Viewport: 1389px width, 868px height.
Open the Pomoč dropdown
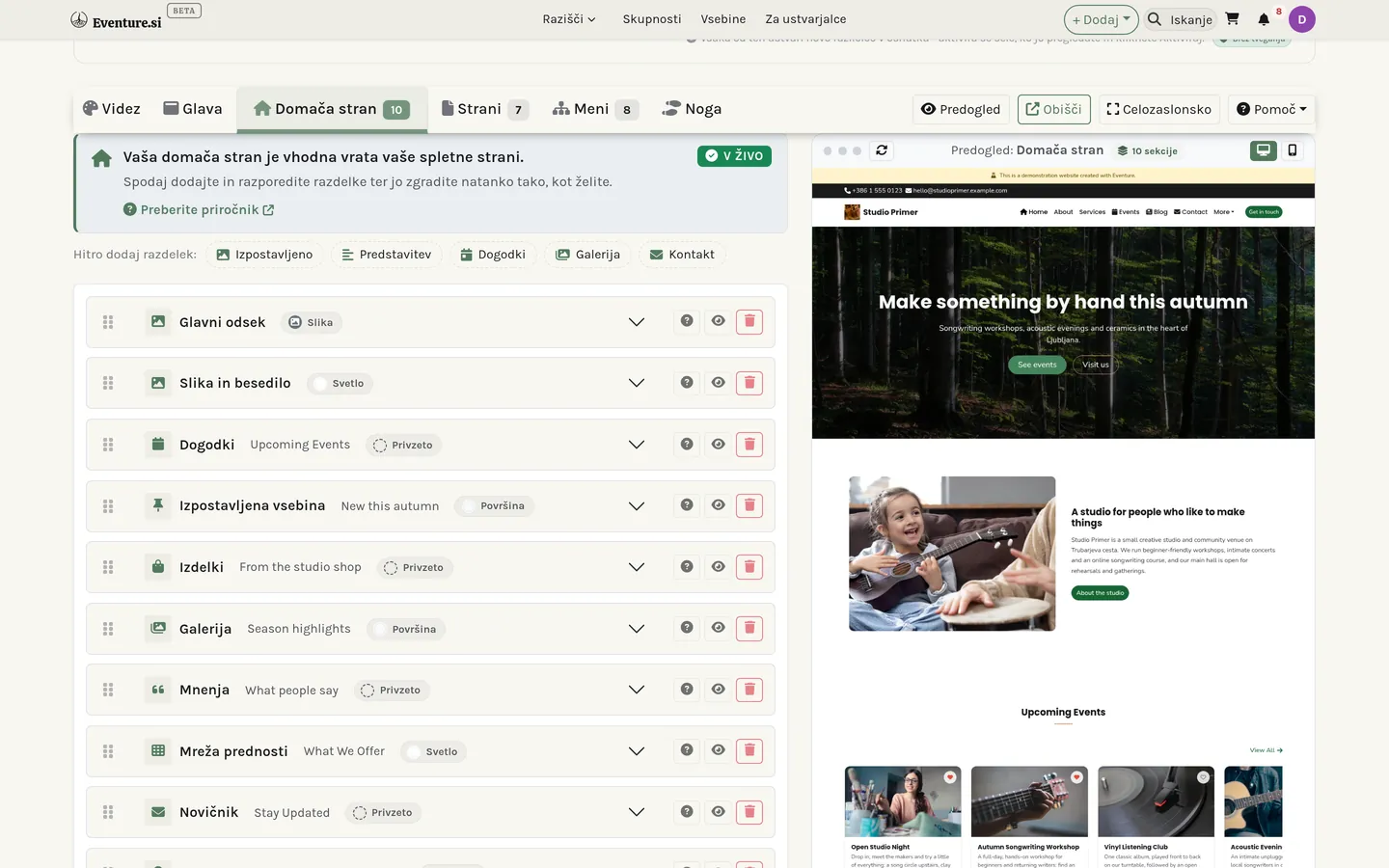pyautogui.click(x=1271, y=109)
